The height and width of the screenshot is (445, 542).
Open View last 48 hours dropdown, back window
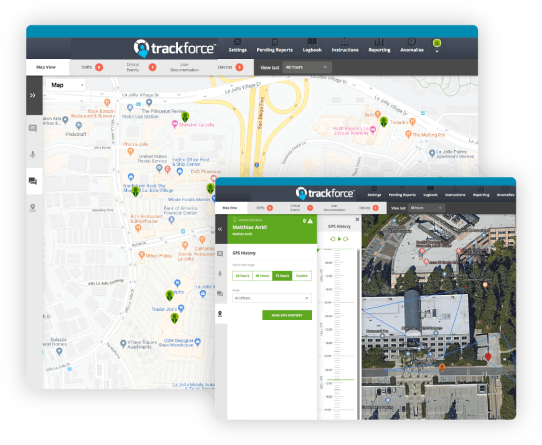[x=307, y=67]
